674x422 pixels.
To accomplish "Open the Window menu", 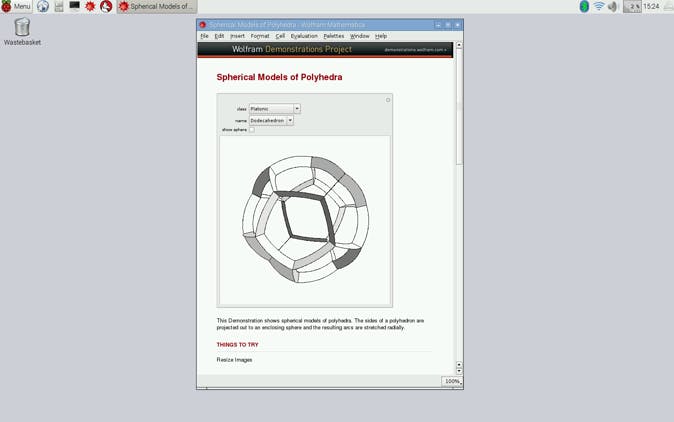I will (x=359, y=36).
